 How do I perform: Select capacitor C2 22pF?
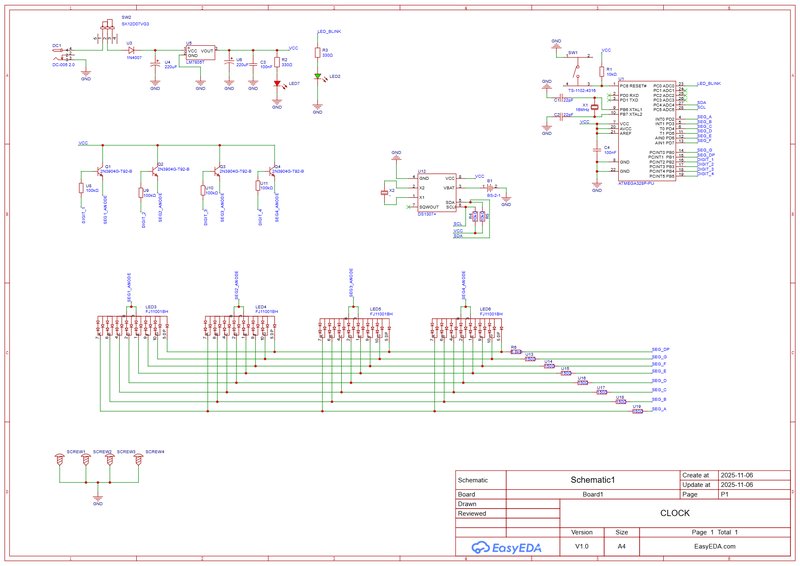[561, 116]
